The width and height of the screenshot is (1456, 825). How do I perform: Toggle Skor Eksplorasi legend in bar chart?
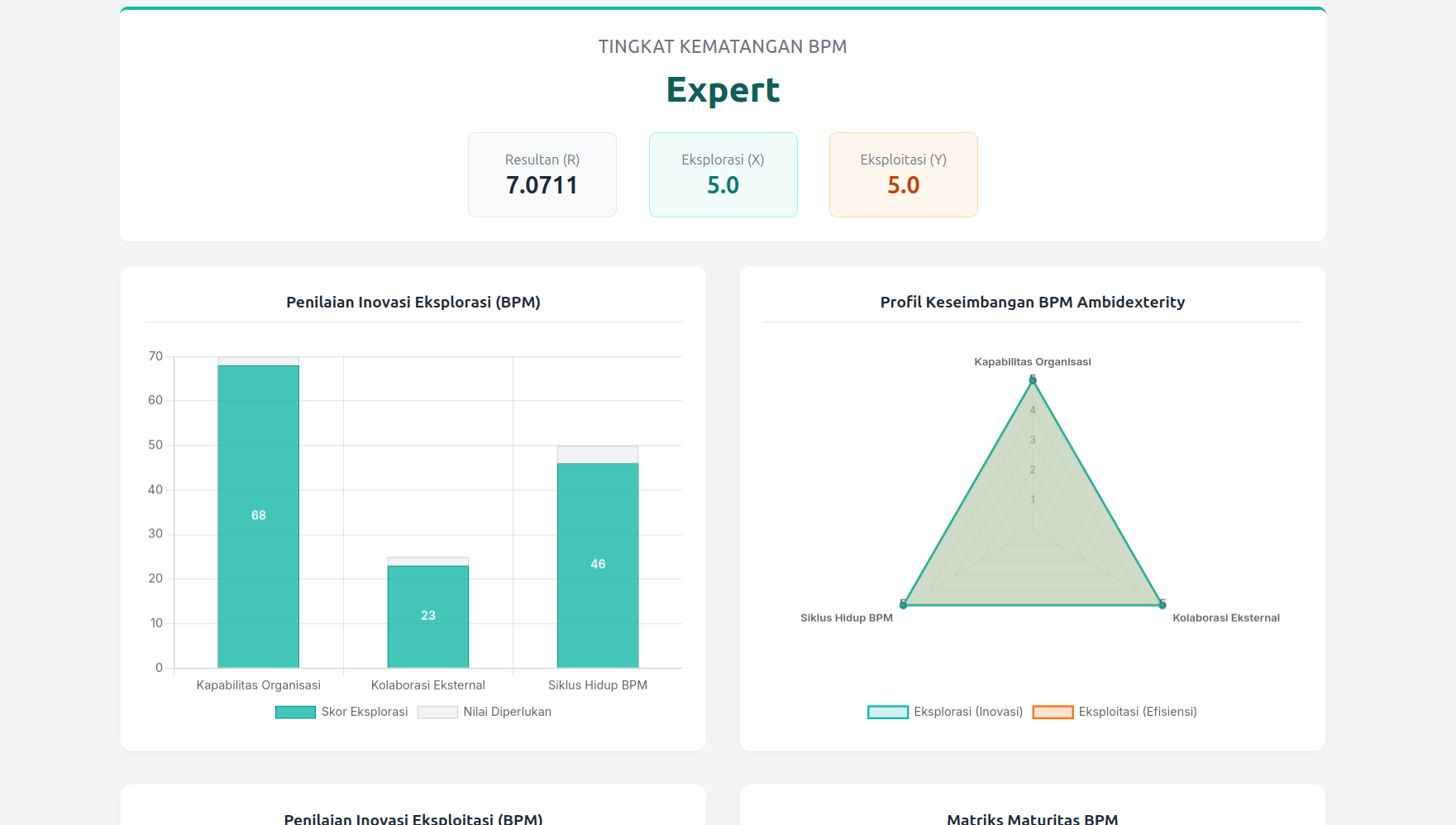pos(364,712)
